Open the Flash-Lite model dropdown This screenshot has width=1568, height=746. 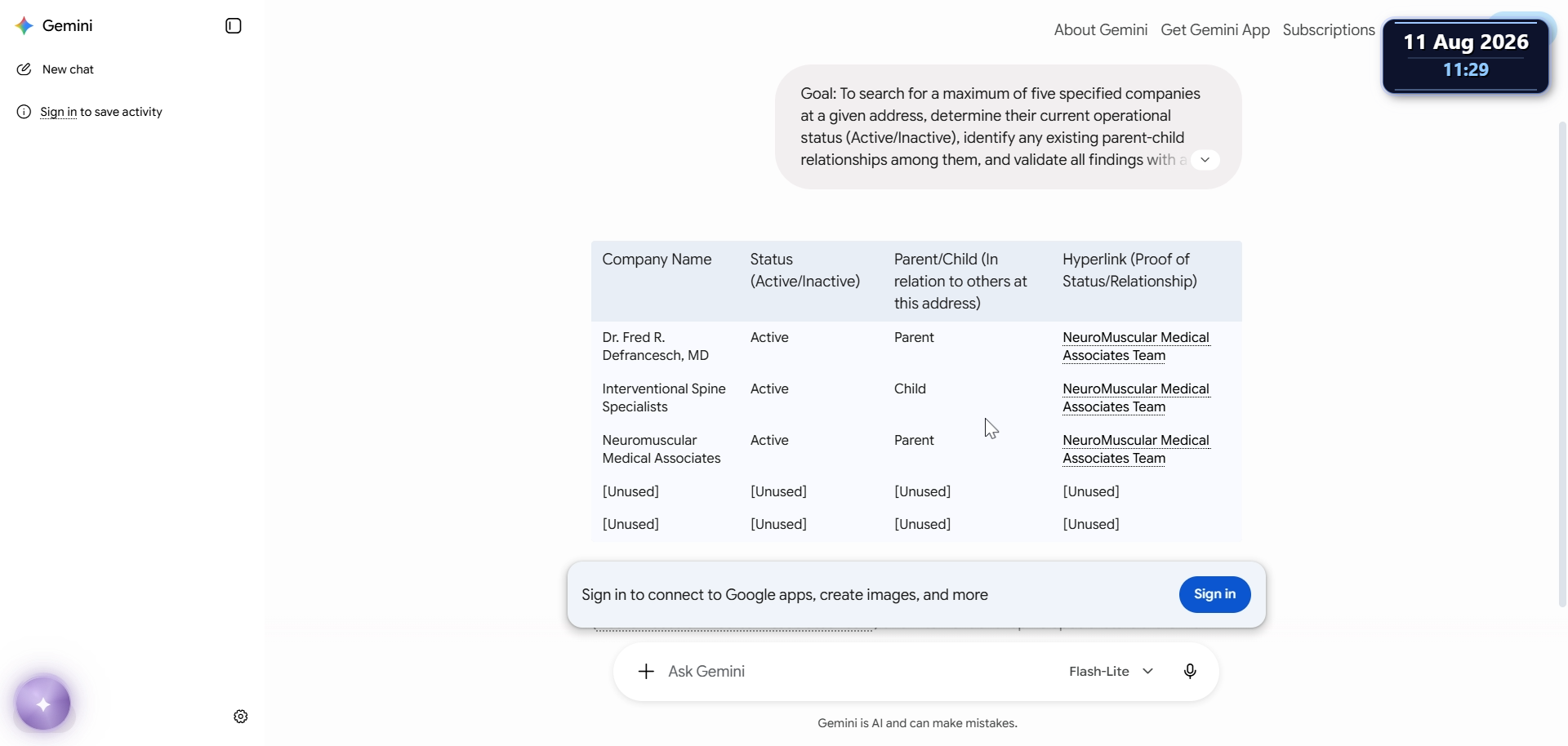1111,672
